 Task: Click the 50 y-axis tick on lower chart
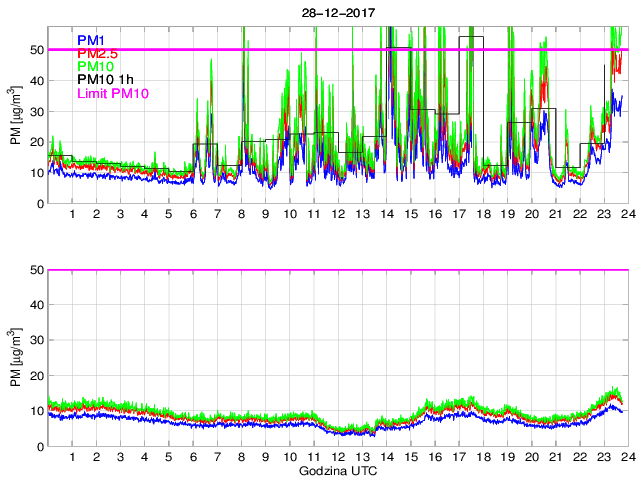pyautogui.click(x=37, y=270)
